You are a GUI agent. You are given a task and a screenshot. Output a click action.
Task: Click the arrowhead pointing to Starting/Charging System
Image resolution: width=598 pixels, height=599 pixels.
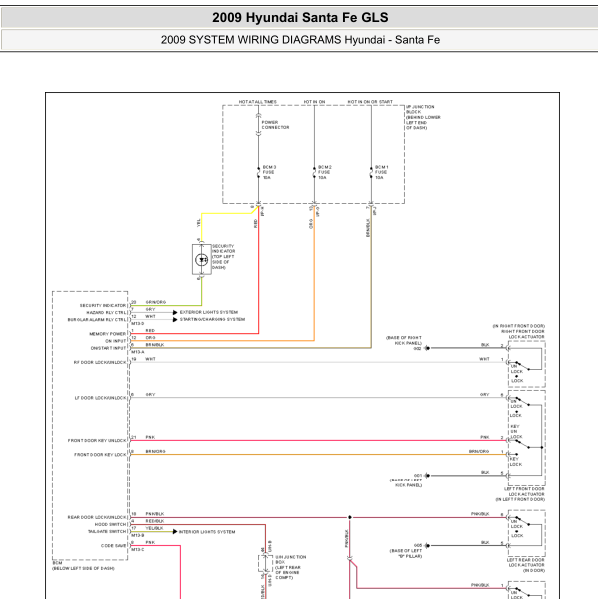(175, 319)
